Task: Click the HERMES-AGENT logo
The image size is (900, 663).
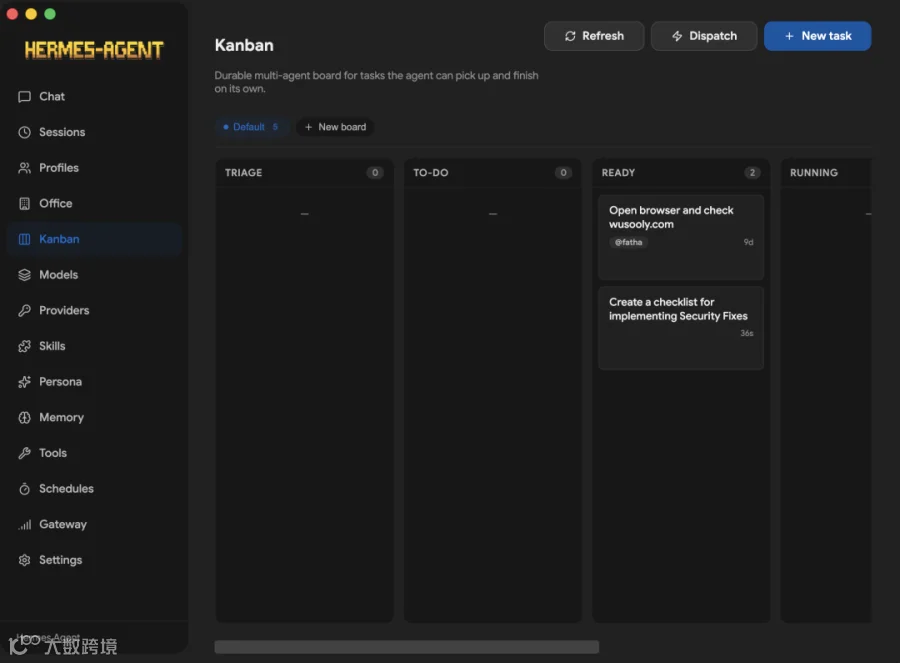Action: coord(94,50)
